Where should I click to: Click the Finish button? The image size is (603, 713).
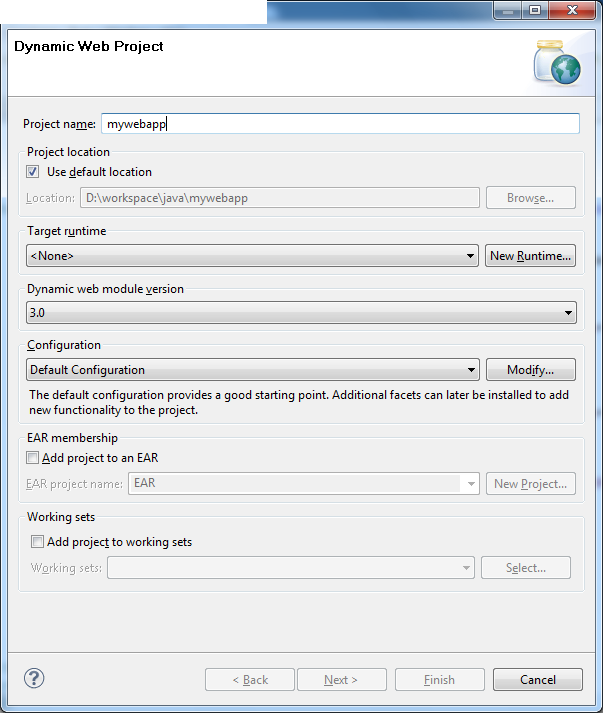440,680
